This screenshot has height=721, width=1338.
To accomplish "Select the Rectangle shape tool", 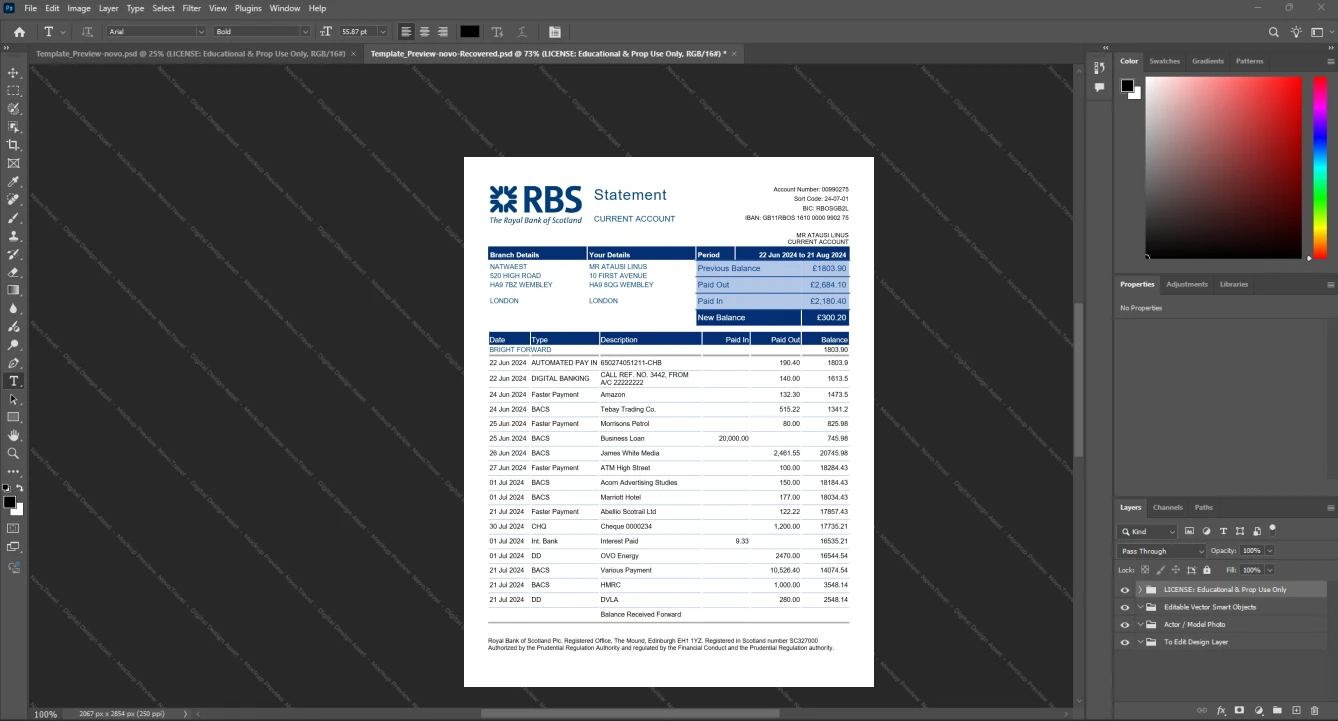I will pos(13,417).
